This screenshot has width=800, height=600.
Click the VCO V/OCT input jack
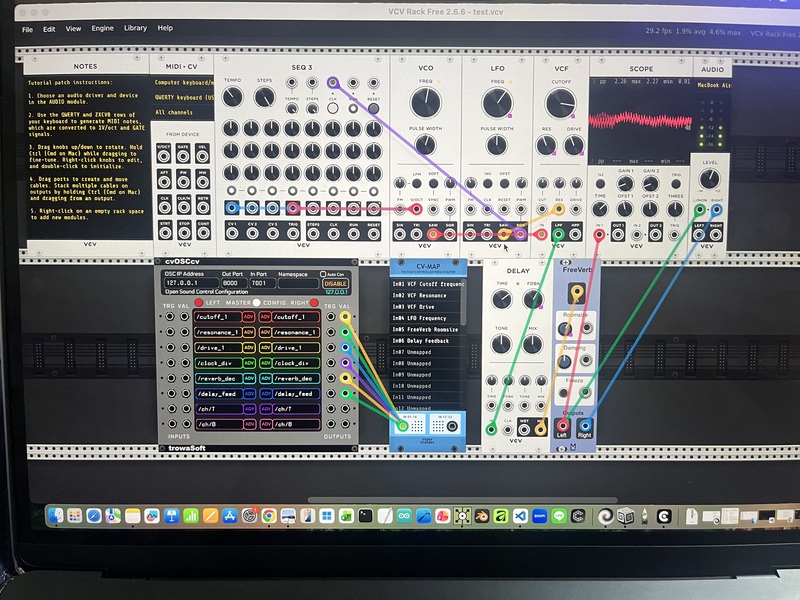click(x=416, y=209)
